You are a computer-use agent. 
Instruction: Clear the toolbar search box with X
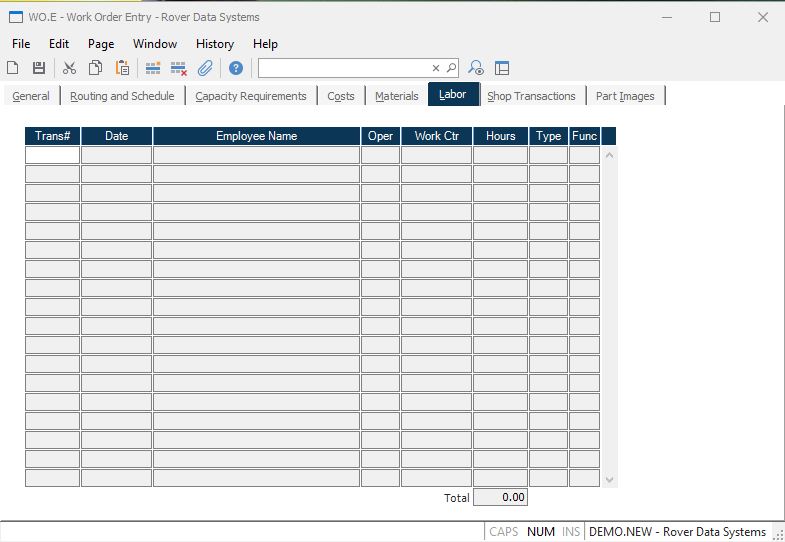click(436, 68)
